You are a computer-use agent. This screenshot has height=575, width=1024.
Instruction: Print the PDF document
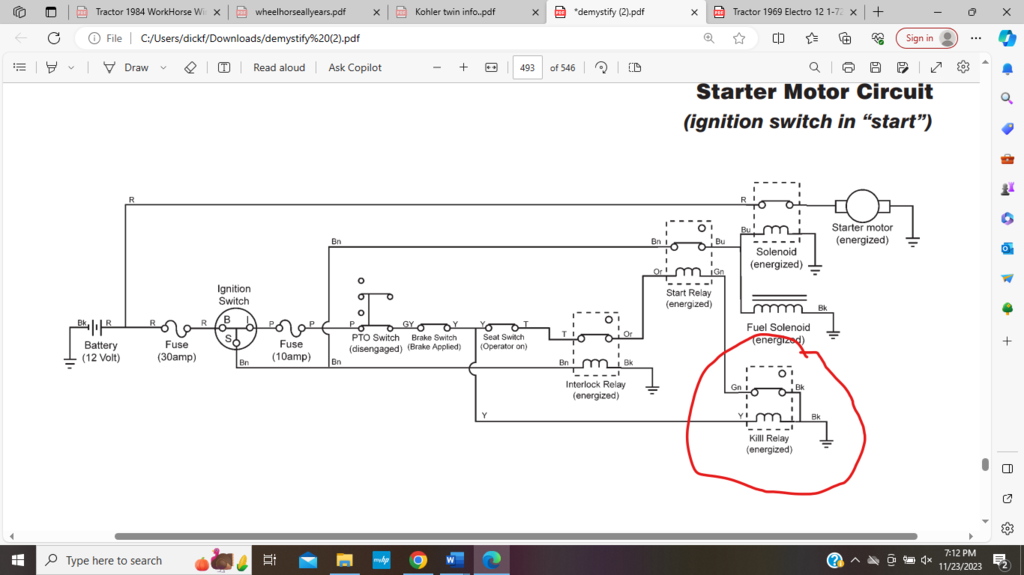[848, 67]
